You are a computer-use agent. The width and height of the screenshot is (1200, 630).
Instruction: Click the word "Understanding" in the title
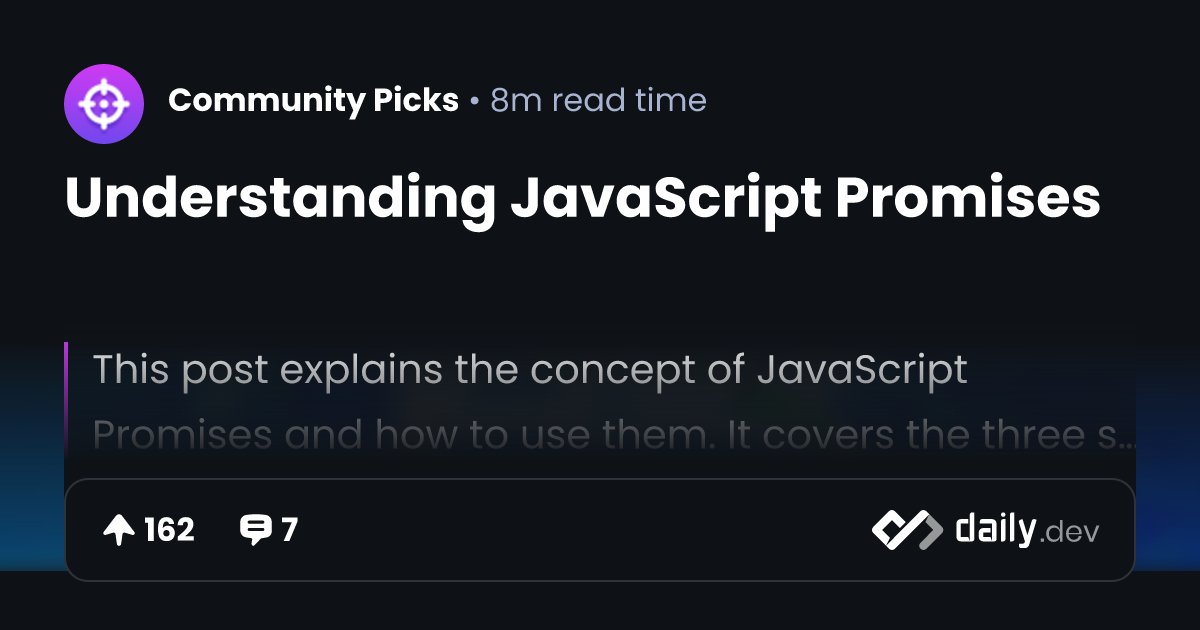point(280,199)
